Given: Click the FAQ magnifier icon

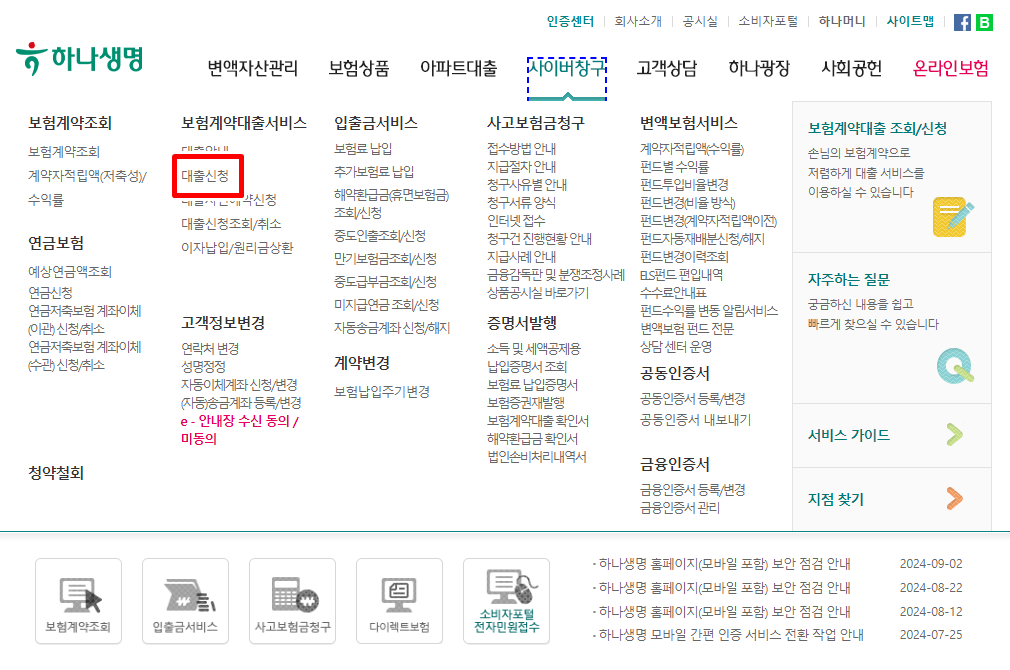Looking at the screenshot, I should pyautogui.click(x=955, y=366).
